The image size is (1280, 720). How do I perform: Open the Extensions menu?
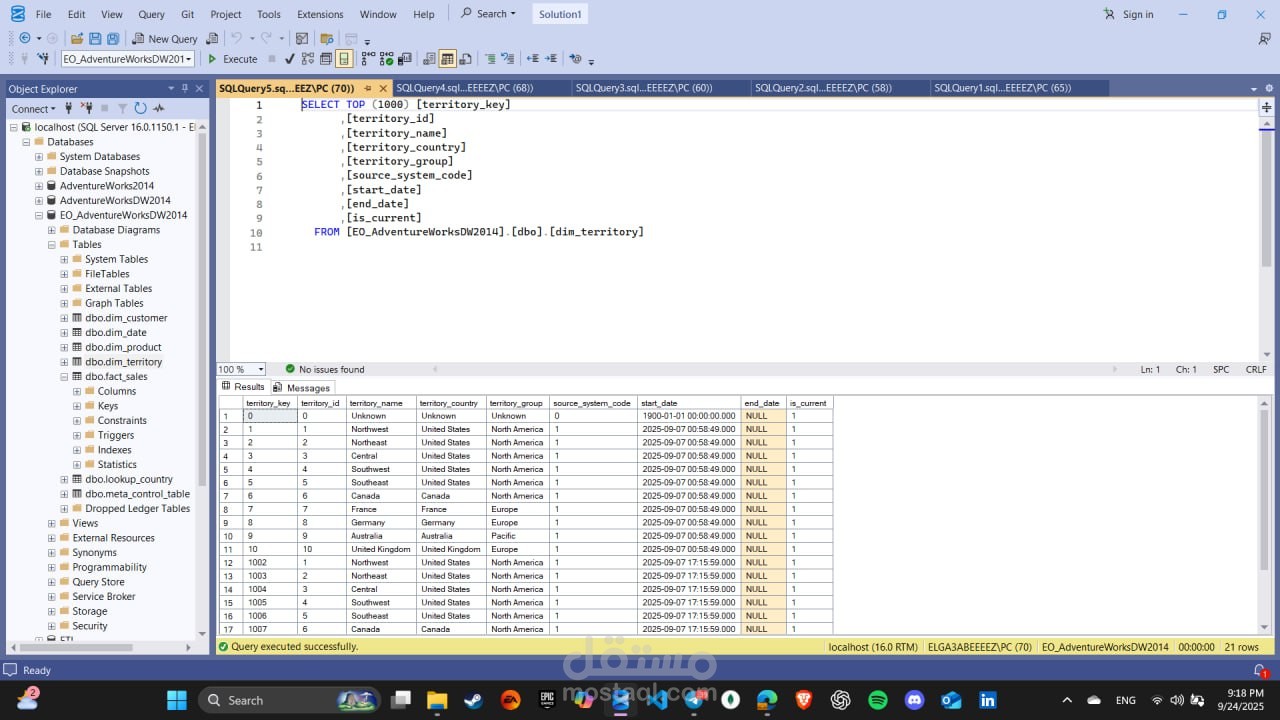click(x=320, y=14)
